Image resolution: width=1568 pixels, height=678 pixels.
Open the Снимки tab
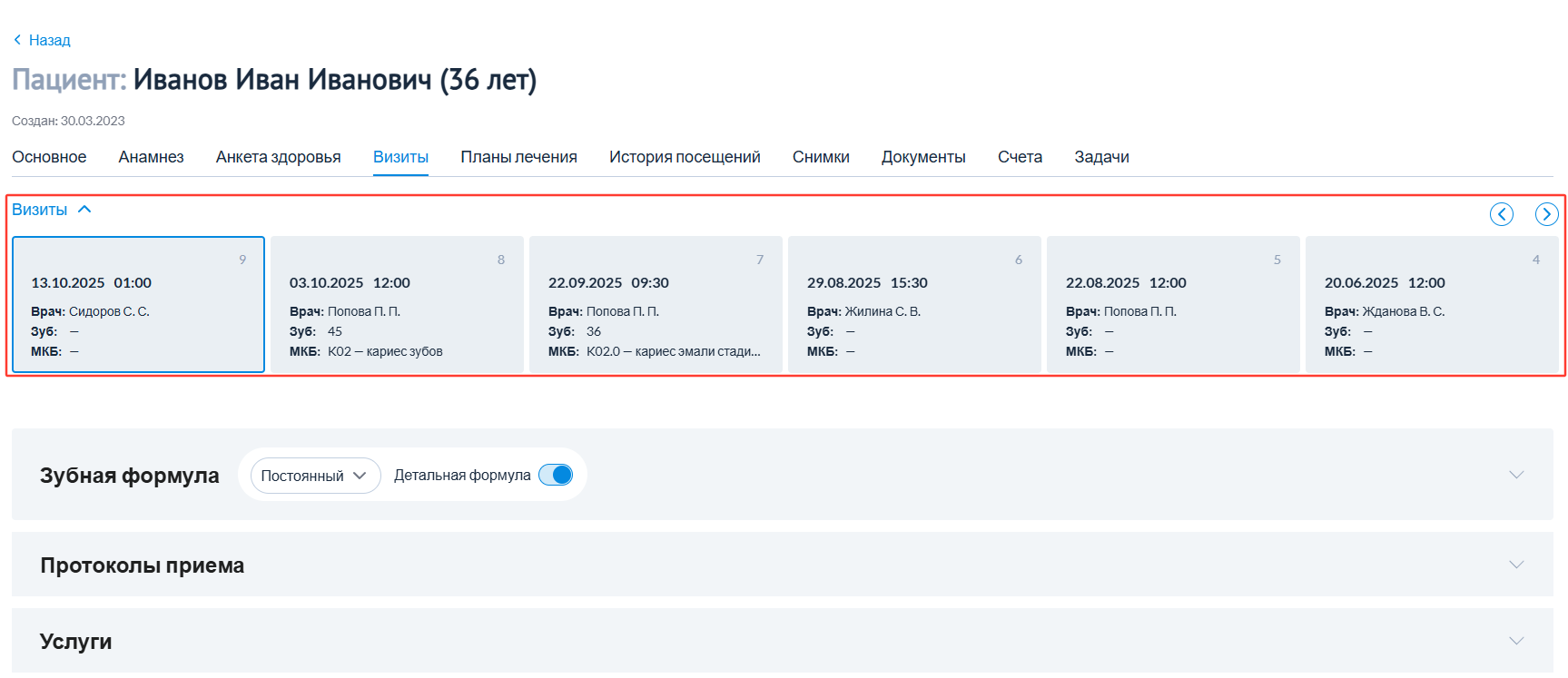821,157
